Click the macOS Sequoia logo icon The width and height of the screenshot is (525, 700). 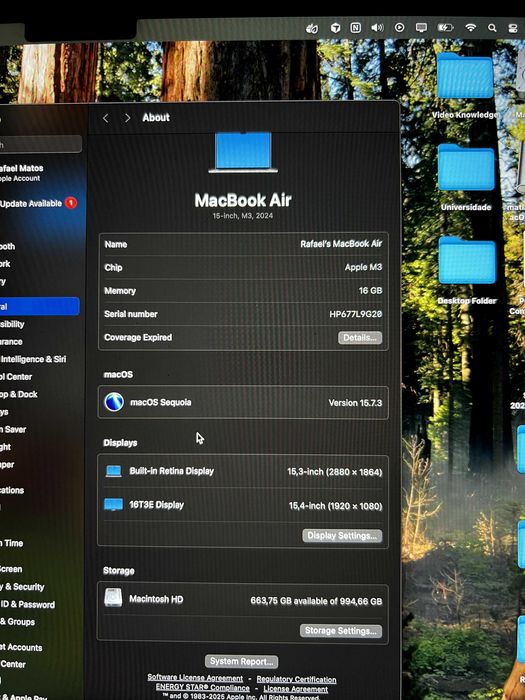114,402
